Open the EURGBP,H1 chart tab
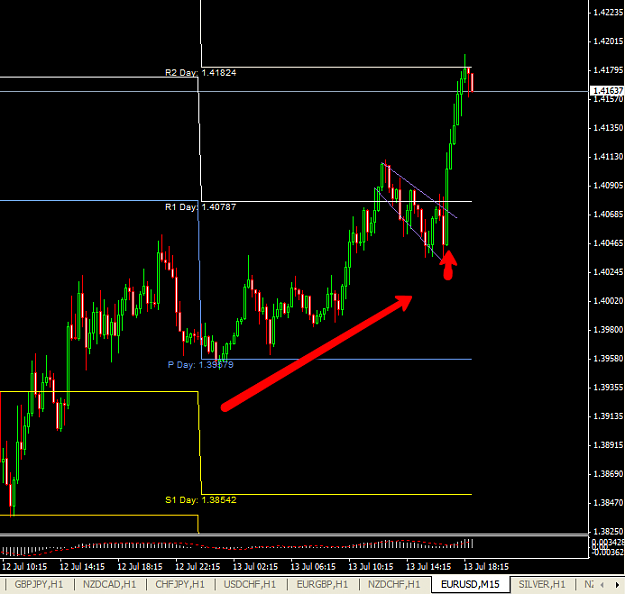The height and width of the screenshot is (594, 625). tap(322, 584)
